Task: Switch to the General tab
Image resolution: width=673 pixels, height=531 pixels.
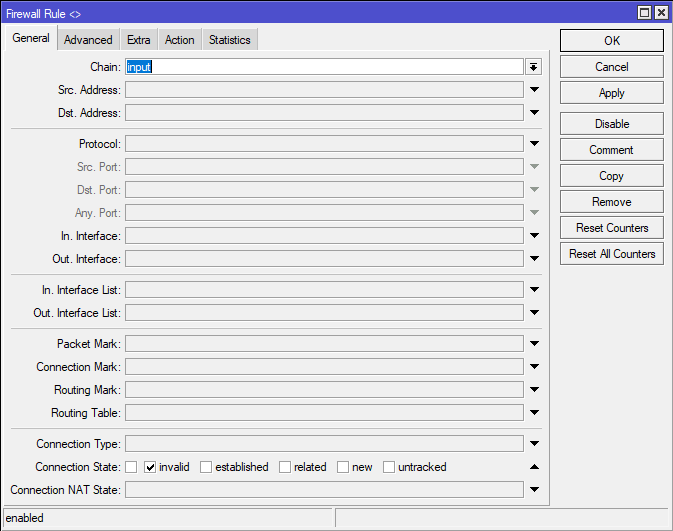Action: point(31,38)
